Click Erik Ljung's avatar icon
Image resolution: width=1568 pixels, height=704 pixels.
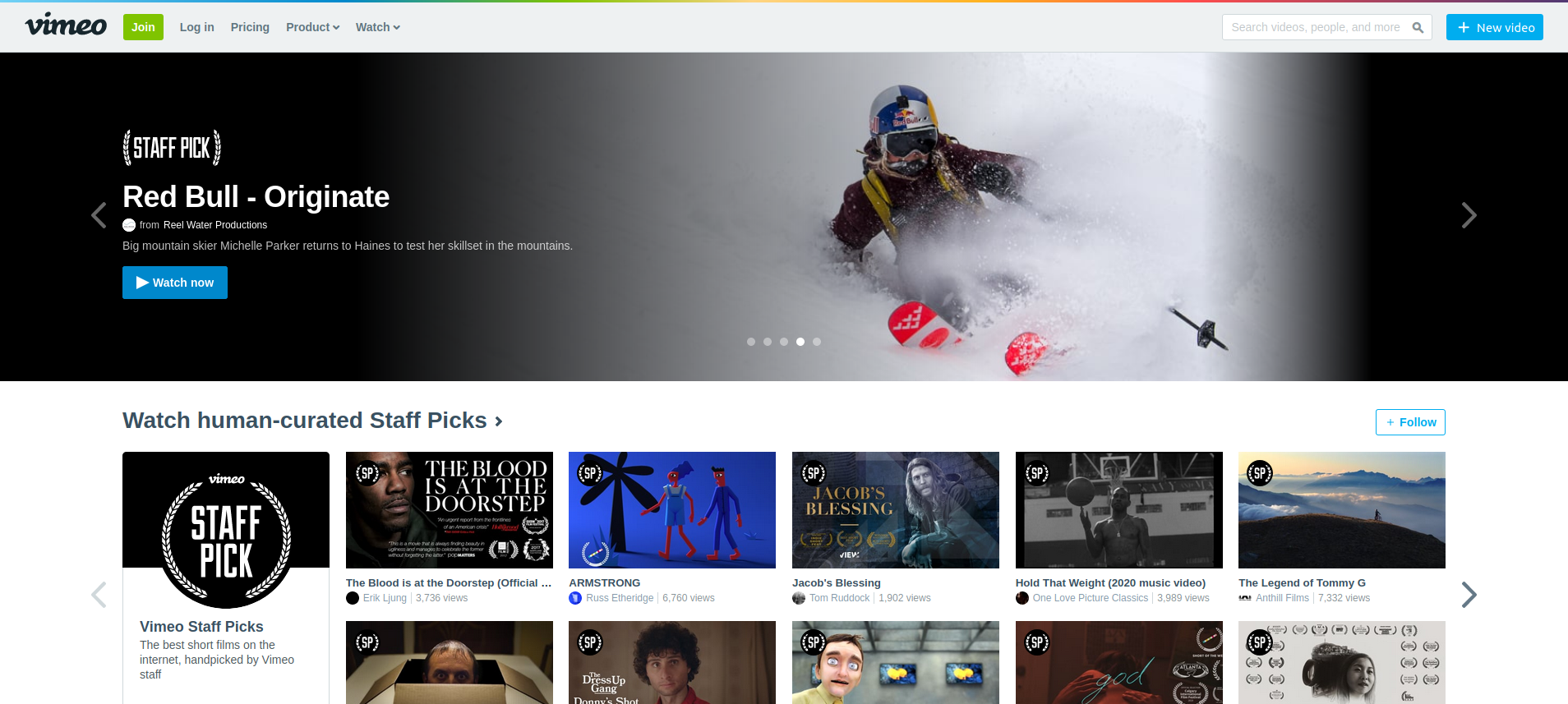point(353,598)
